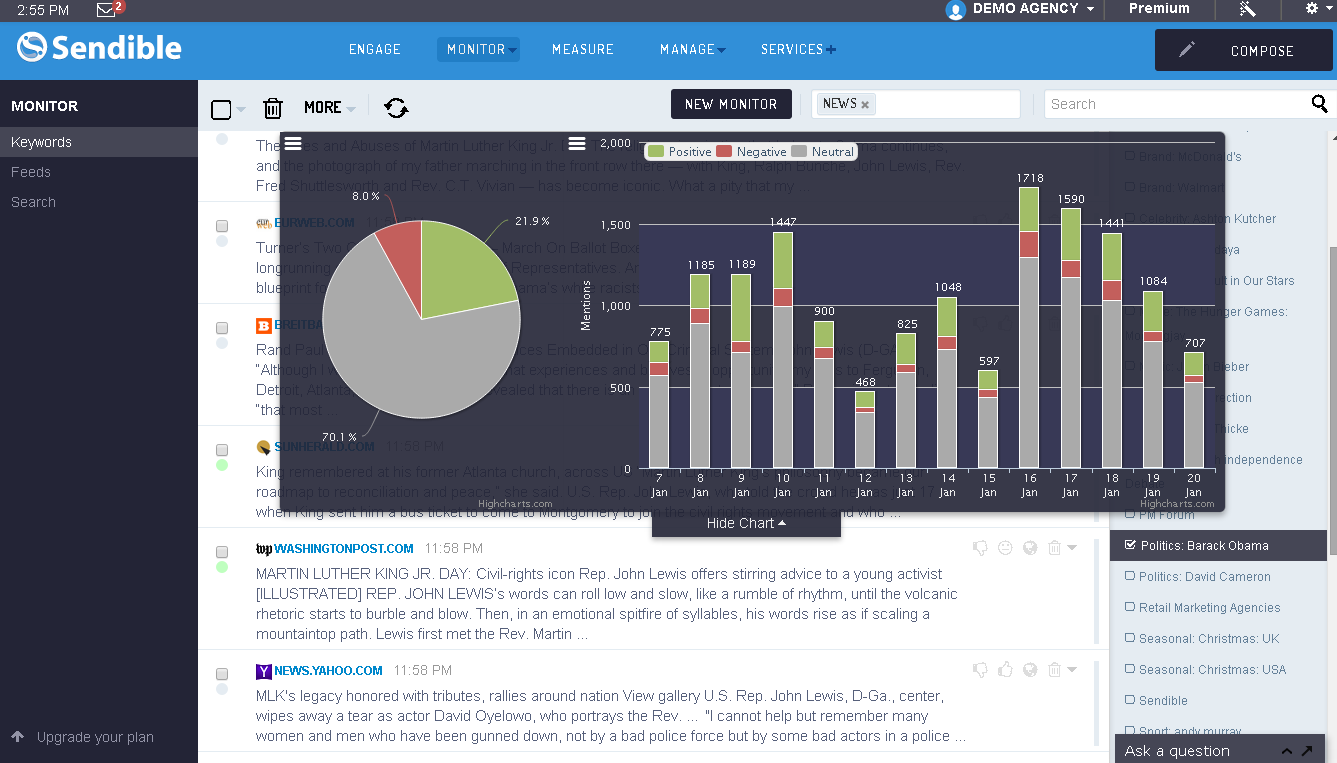Uncheck Politics: Barack Obama monitor
Screen dimensions: 1337x763
click(1130, 545)
